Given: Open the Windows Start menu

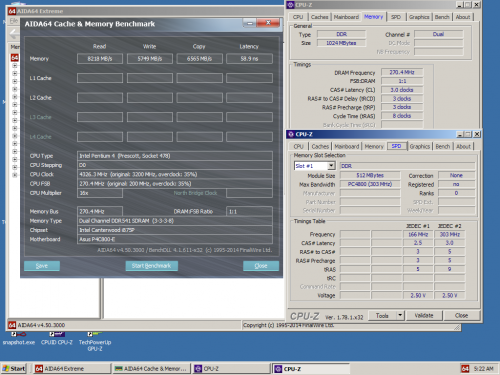Looking at the screenshot, I should 14,368.
